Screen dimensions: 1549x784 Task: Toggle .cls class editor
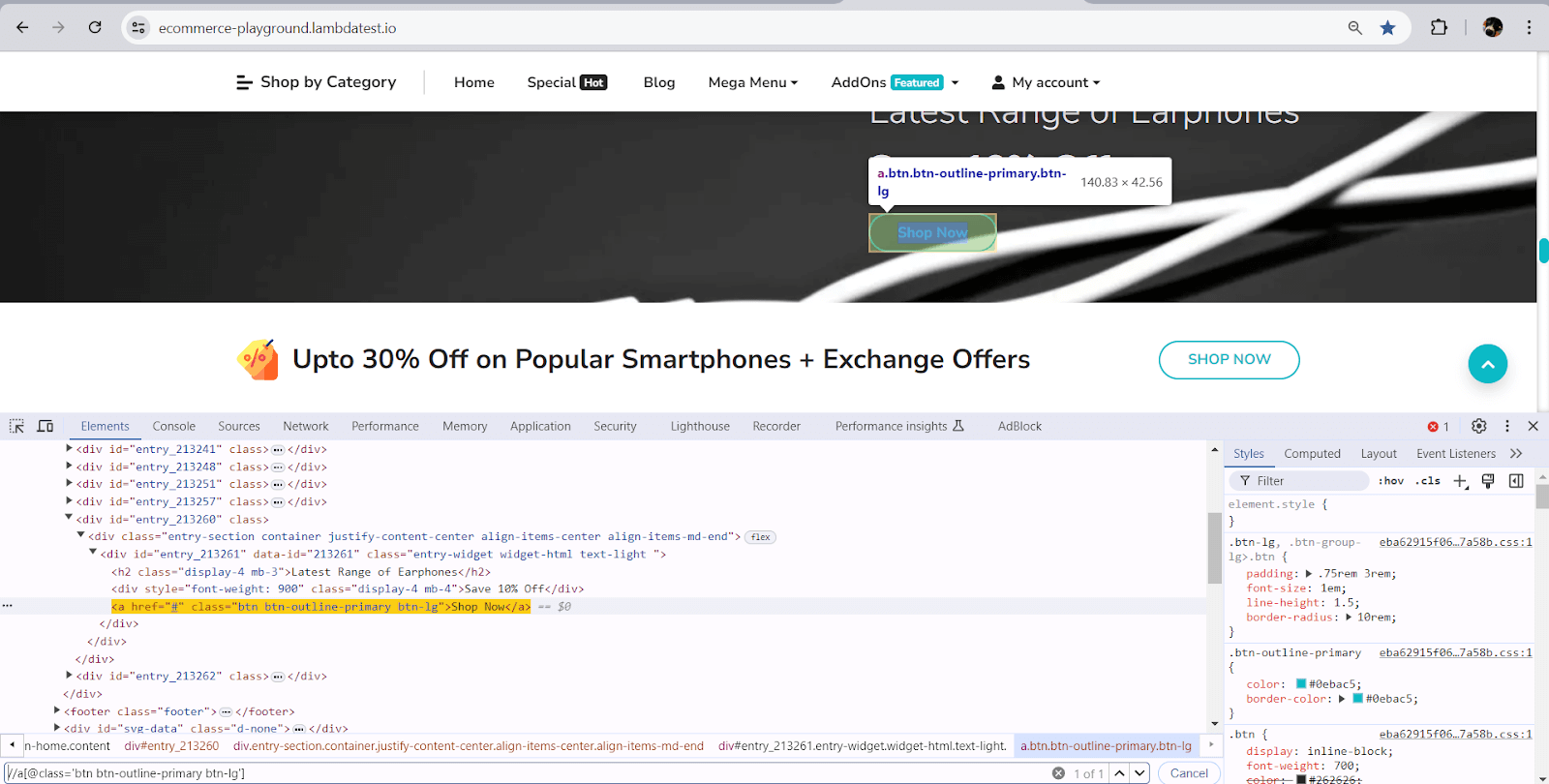coord(1428,481)
